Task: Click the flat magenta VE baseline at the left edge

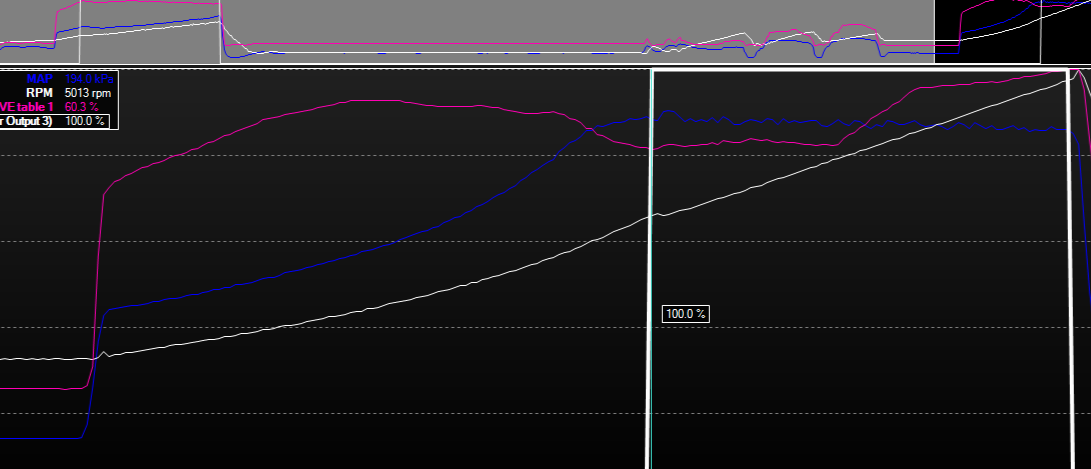Action: (42, 388)
